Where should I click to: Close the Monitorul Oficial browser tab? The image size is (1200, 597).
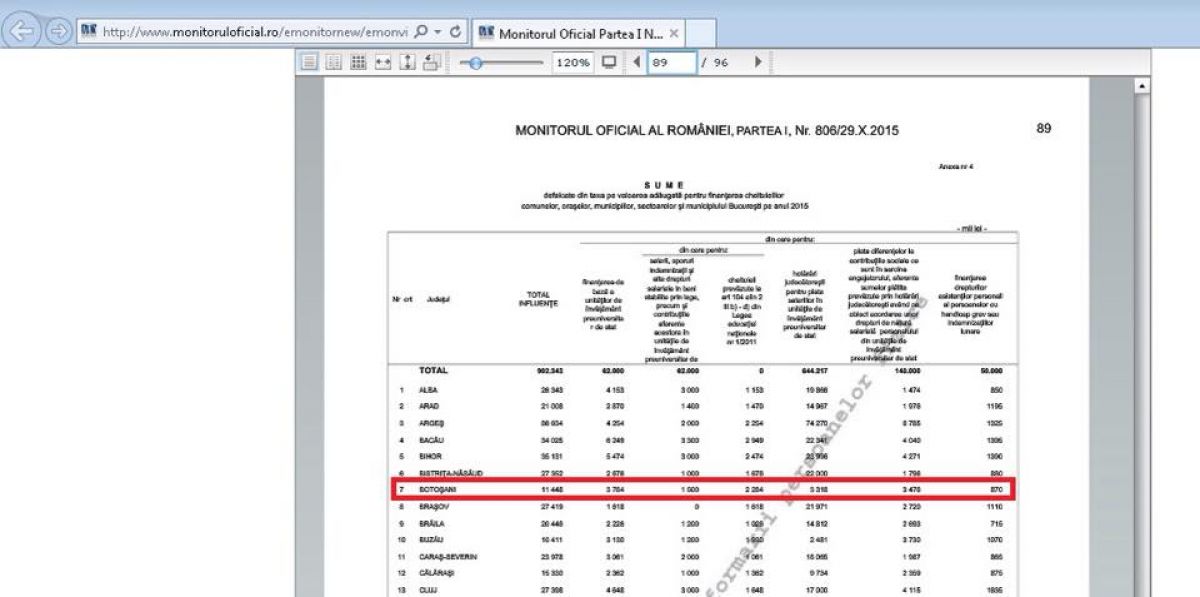[674, 33]
